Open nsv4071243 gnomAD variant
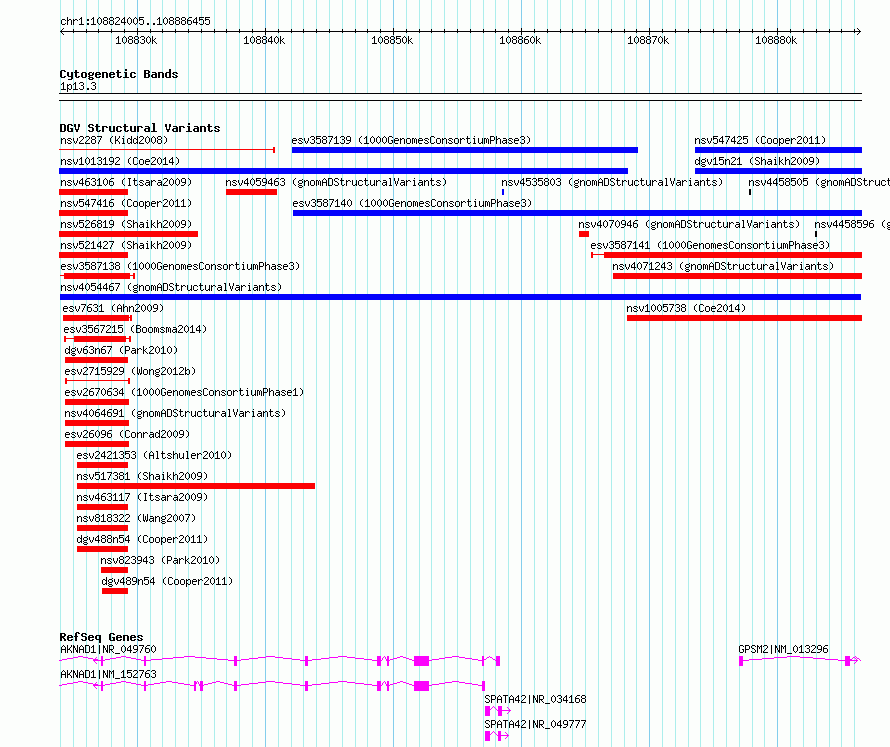890x747 pixels. click(723, 266)
